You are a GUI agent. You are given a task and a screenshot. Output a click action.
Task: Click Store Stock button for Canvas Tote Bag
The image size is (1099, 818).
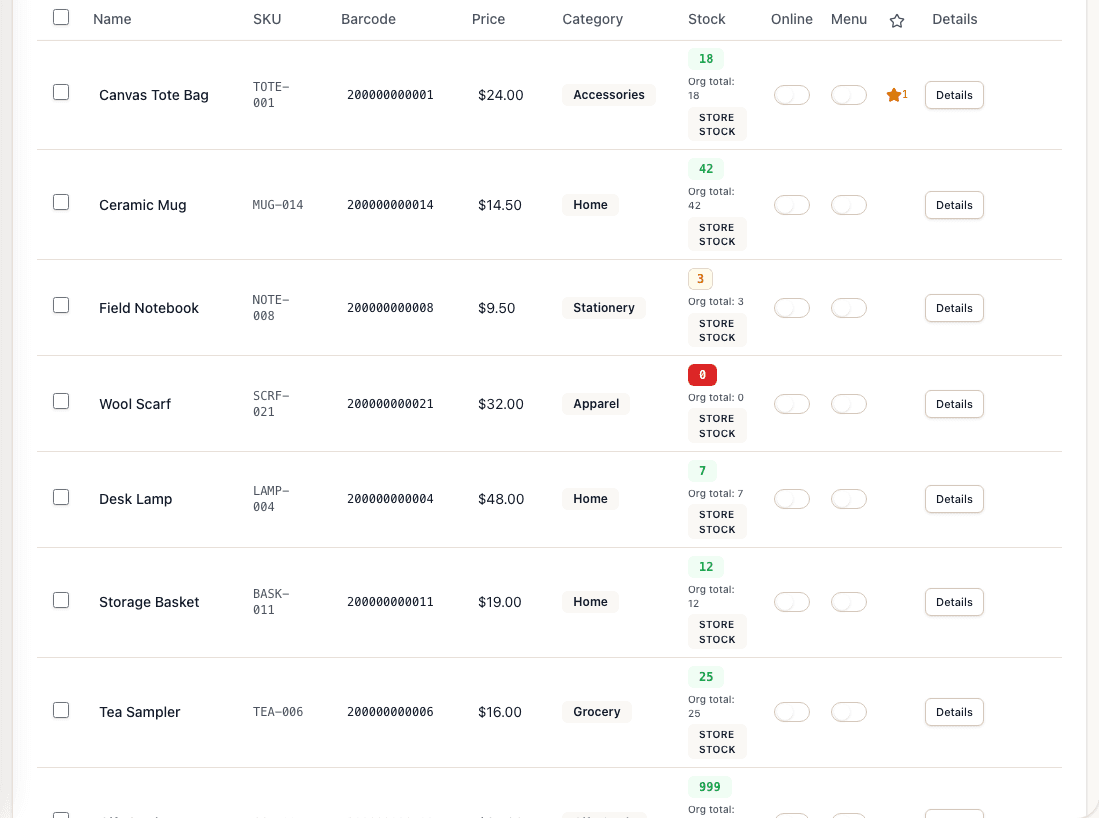[717, 125]
